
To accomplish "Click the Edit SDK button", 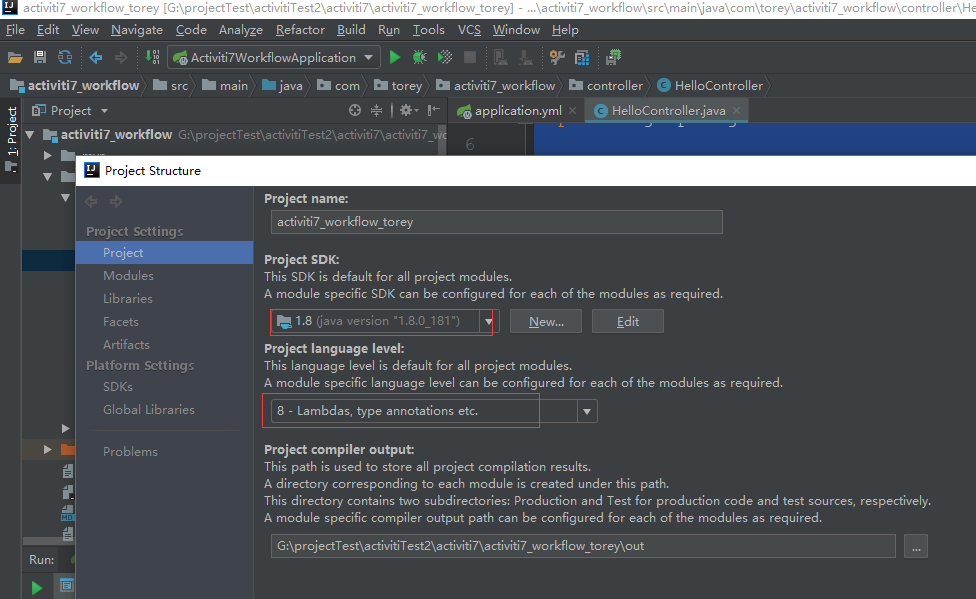I will pos(627,321).
